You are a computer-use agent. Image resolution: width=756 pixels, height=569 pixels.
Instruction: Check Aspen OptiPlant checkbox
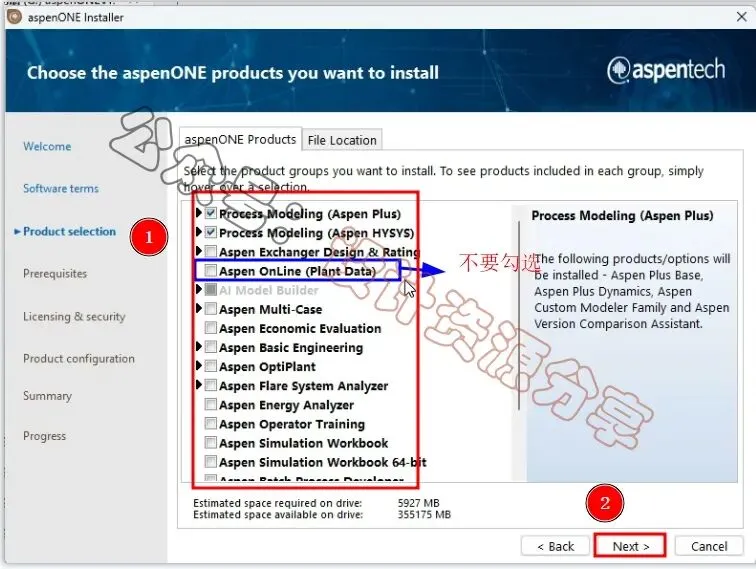(210, 366)
